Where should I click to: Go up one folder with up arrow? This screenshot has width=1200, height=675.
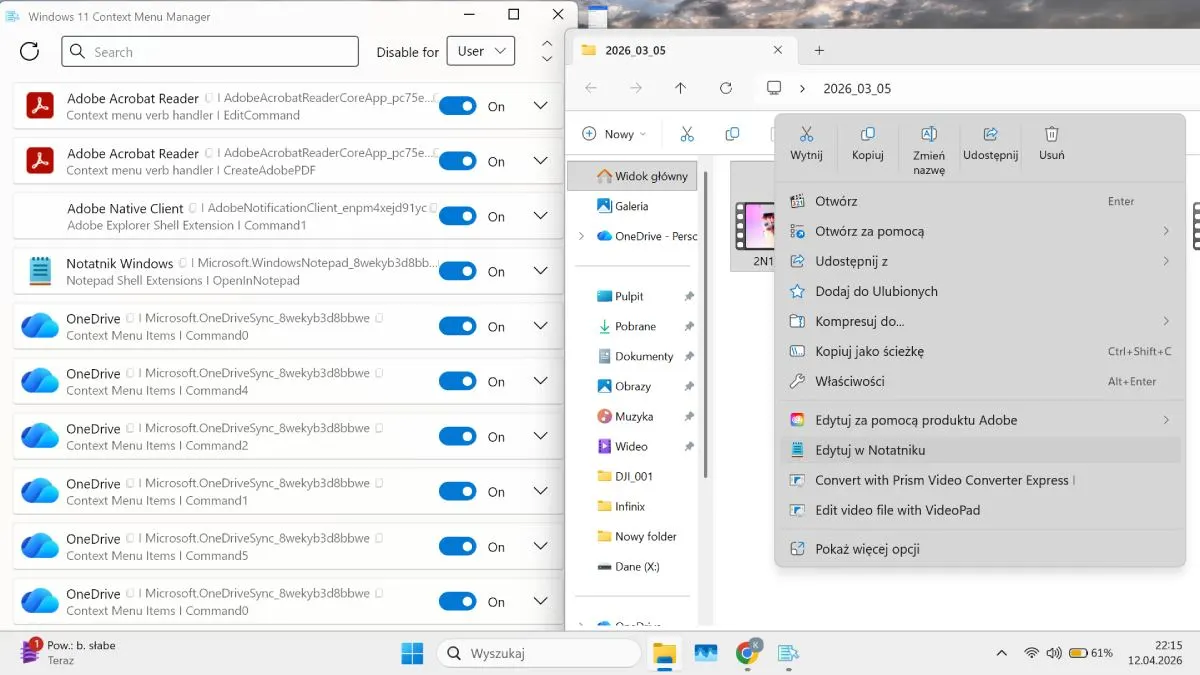[x=680, y=88]
